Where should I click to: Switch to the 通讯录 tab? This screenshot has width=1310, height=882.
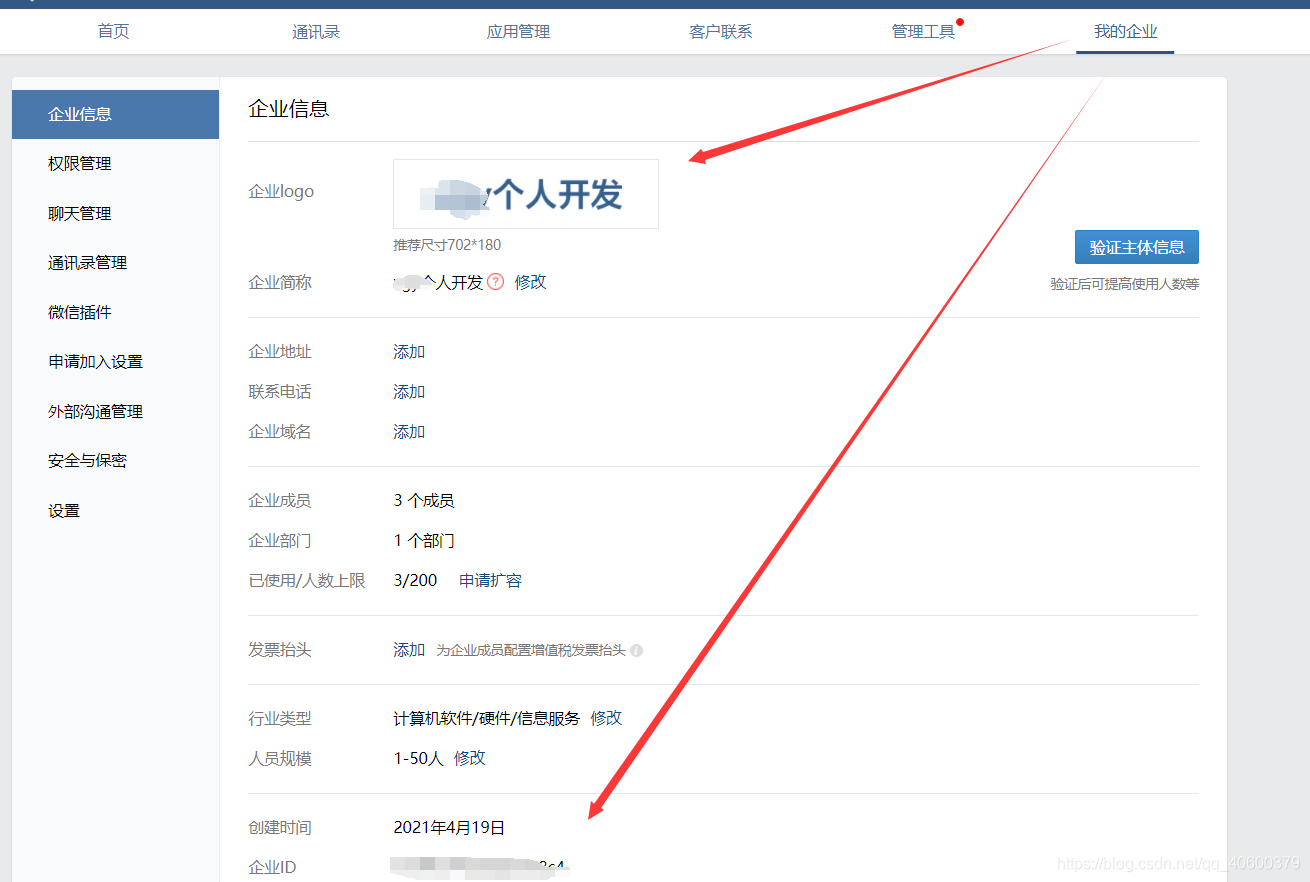pos(316,31)
